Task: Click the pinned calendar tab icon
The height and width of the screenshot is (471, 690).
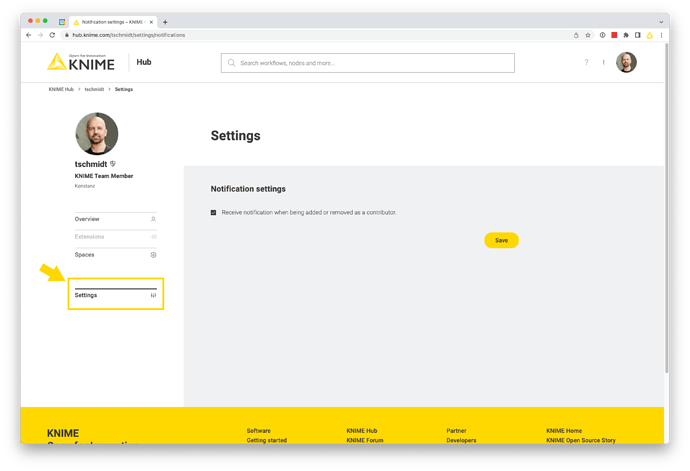Action: click(x=62, y=22)
